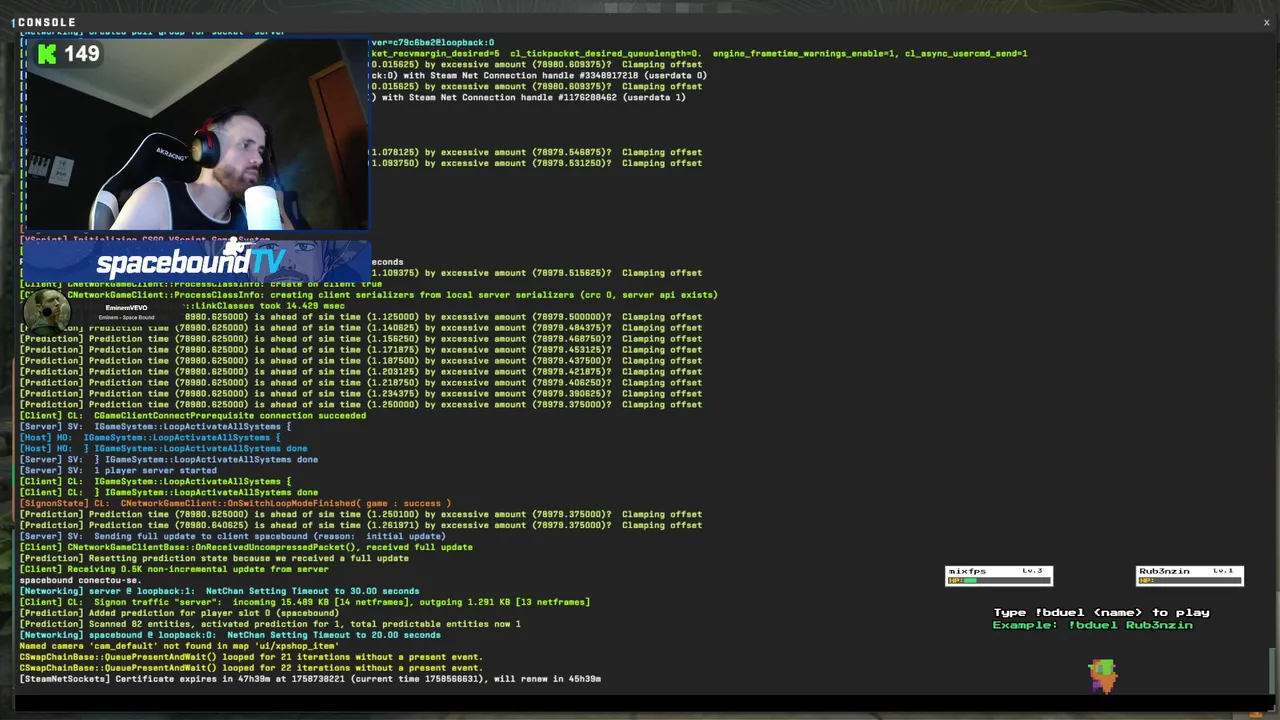Click the Kick viewer count 149
This screenshot has height=720, width=1280.
[82, 54]
